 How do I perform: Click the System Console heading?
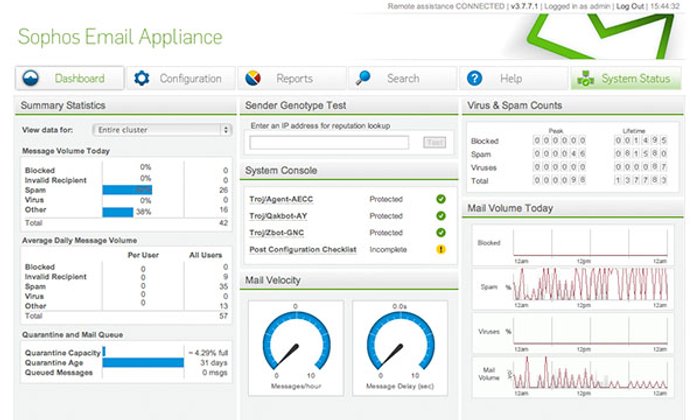tap(281, 170)
